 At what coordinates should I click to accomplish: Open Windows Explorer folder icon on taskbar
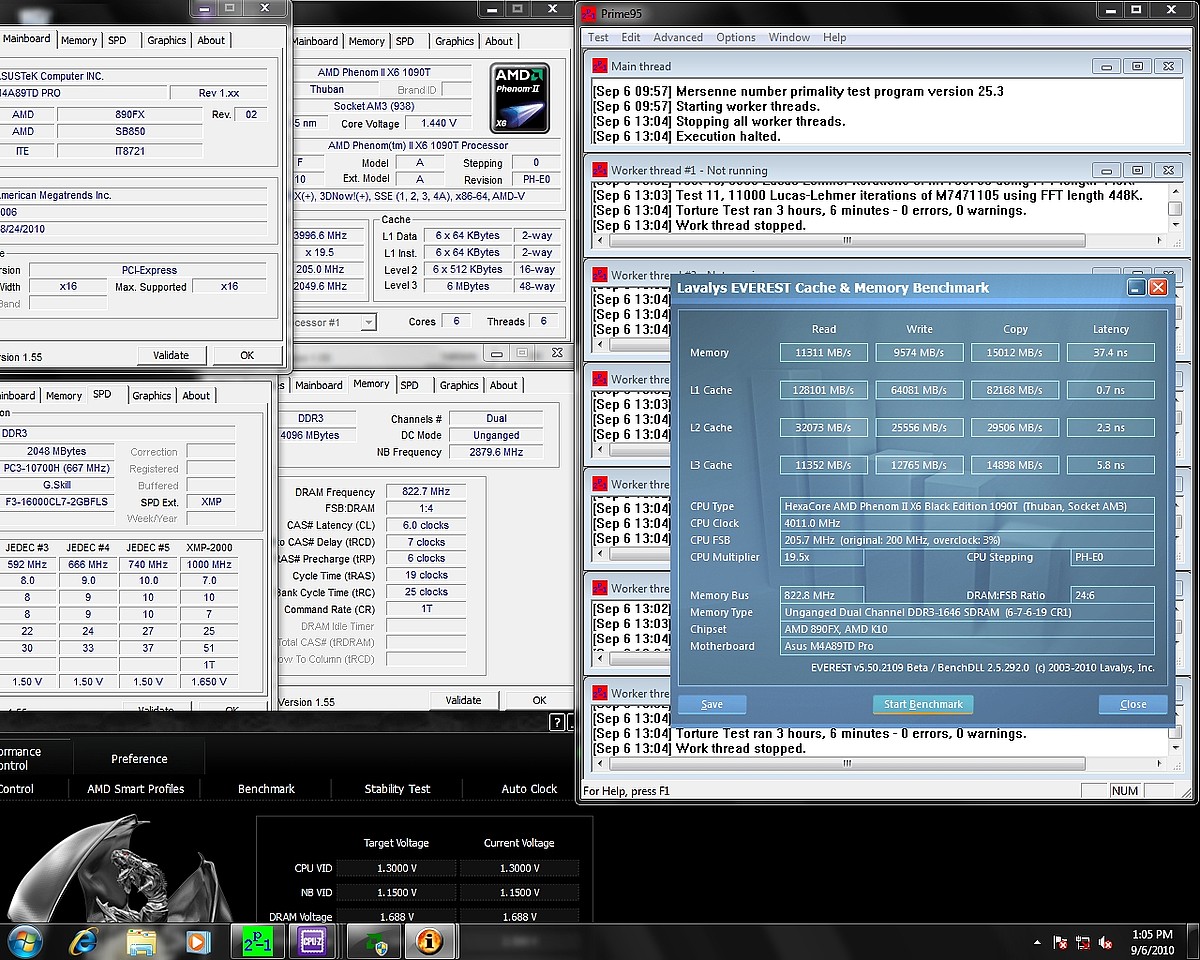coord(141,941)
